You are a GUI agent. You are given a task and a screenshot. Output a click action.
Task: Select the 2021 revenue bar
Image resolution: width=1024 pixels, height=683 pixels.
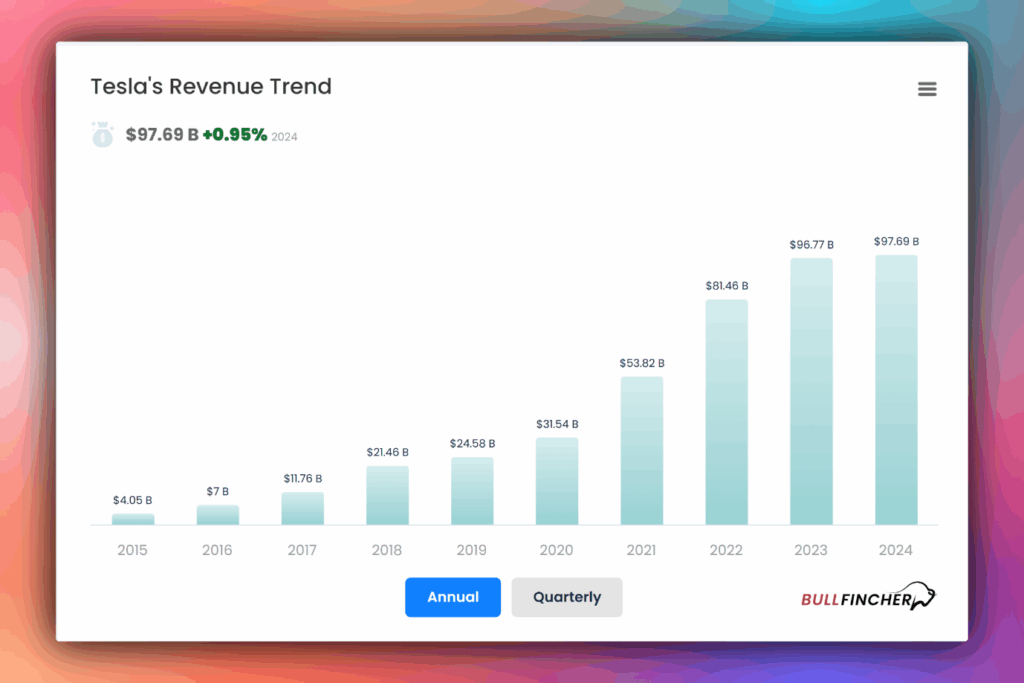tap(641, 450)
